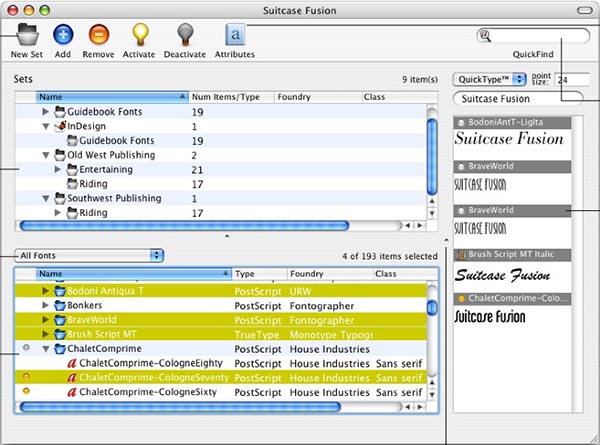
Task: Toggle activation dot beside ChaletComprime family
Action: (25, 348)
